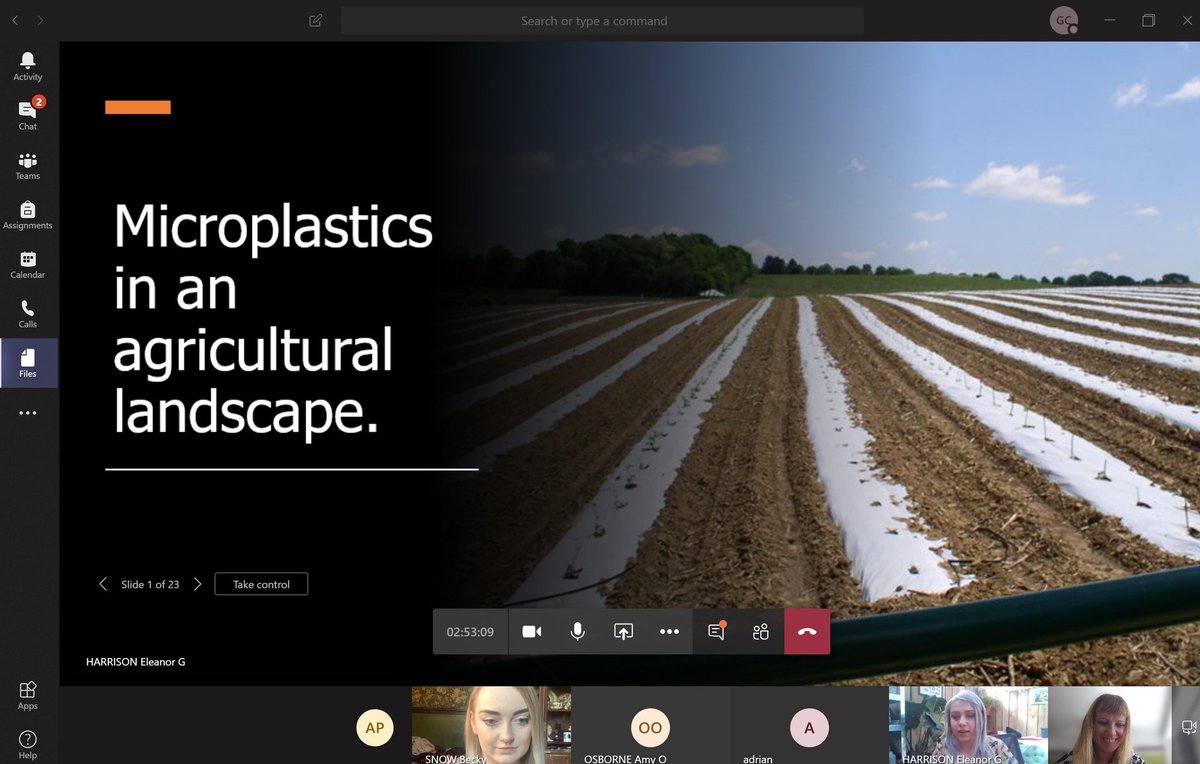Select the AP participant avatar
This screenshot has width=1200, height=764.
point(375,728)
